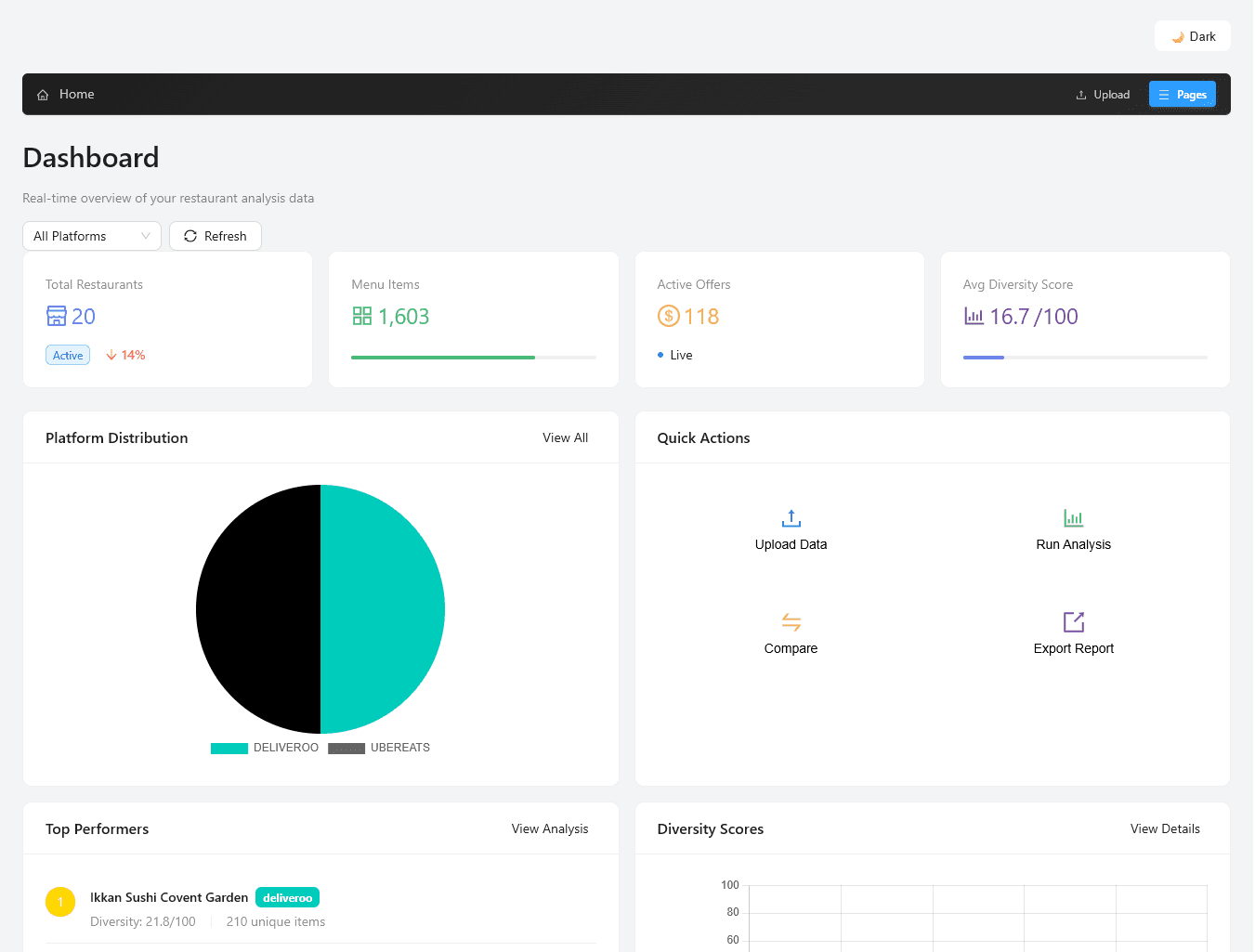1255x952 pixels.
Task: Click the Upload icon in the navigation bar
Action: pos(1080,94)
